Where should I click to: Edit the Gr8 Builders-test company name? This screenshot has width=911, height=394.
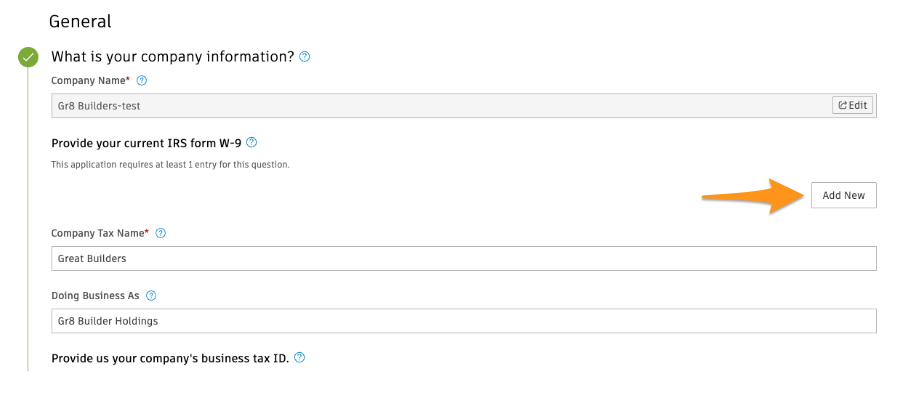(x=852, y=105)
